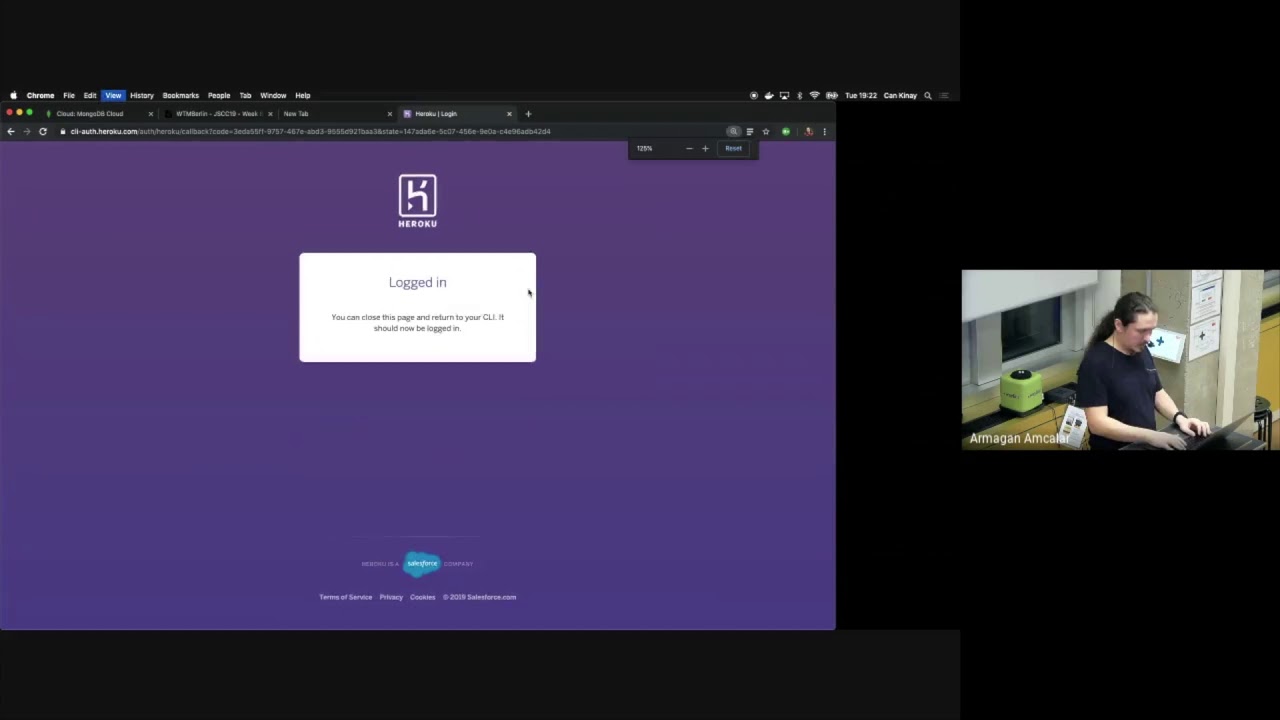Open Terms of Service link
This screenshot has height=720, width=1280.
click(x=345, y=597)
